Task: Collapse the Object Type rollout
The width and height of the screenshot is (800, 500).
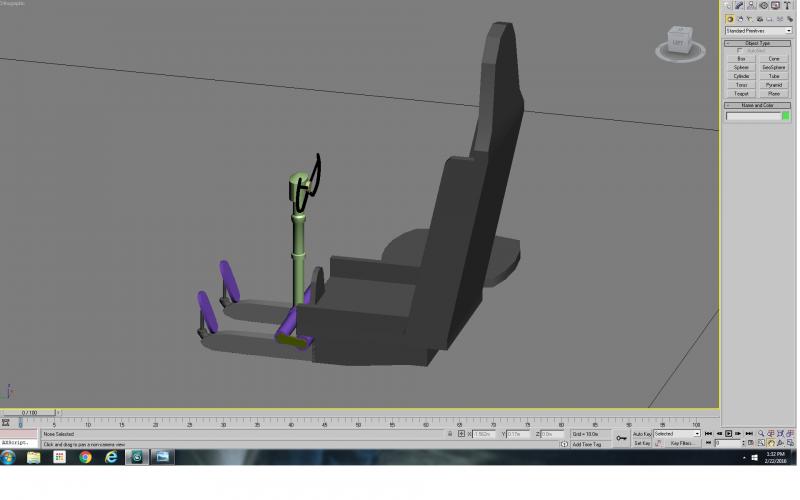Action: (758, 43)
